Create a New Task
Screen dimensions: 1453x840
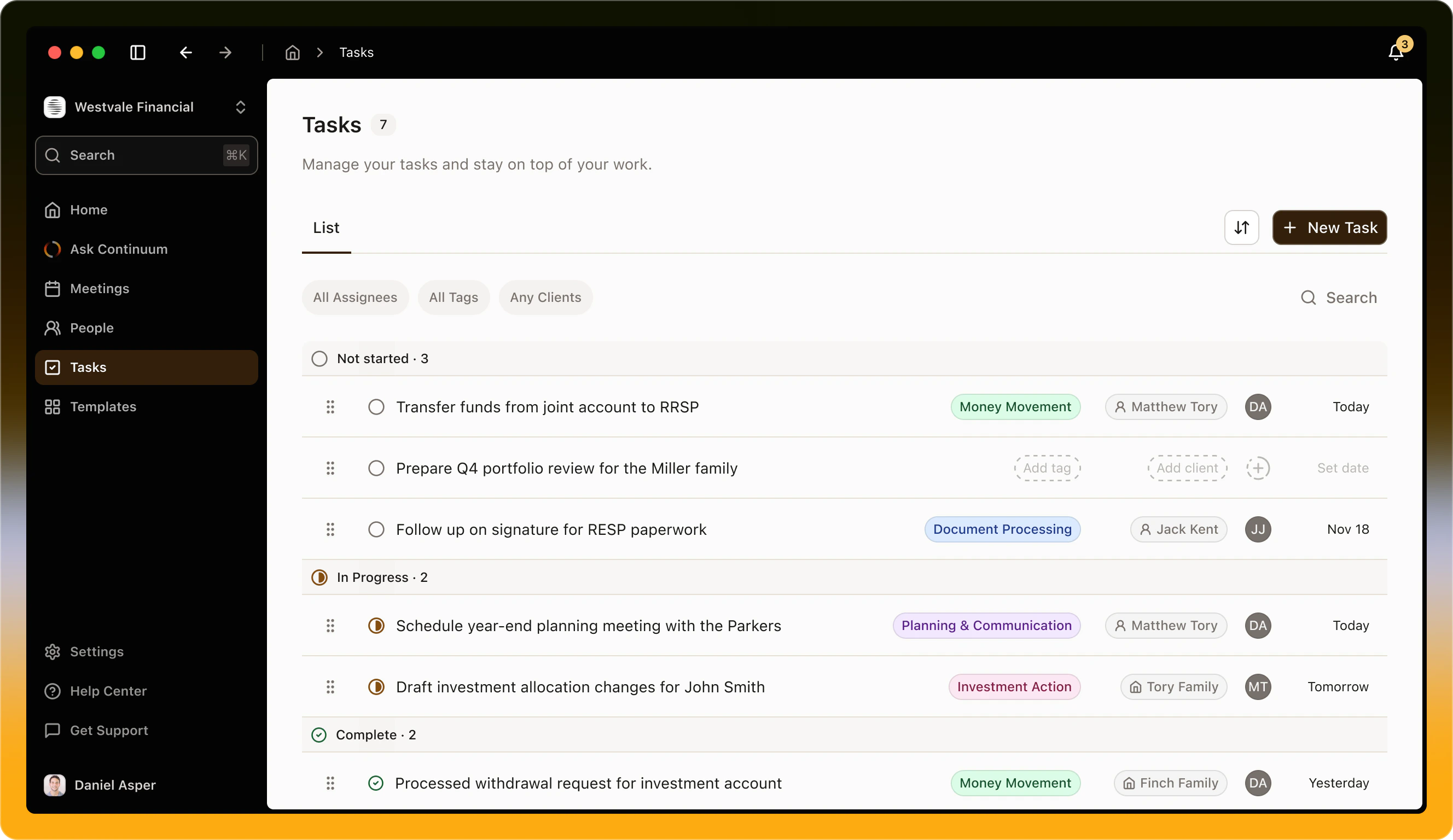point(1329,227)
